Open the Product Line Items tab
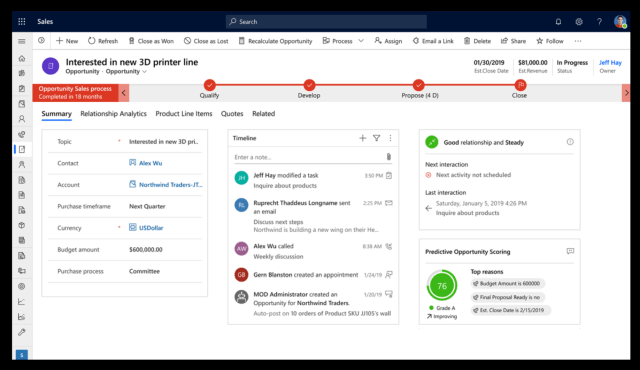 click(x=184, y=114)
